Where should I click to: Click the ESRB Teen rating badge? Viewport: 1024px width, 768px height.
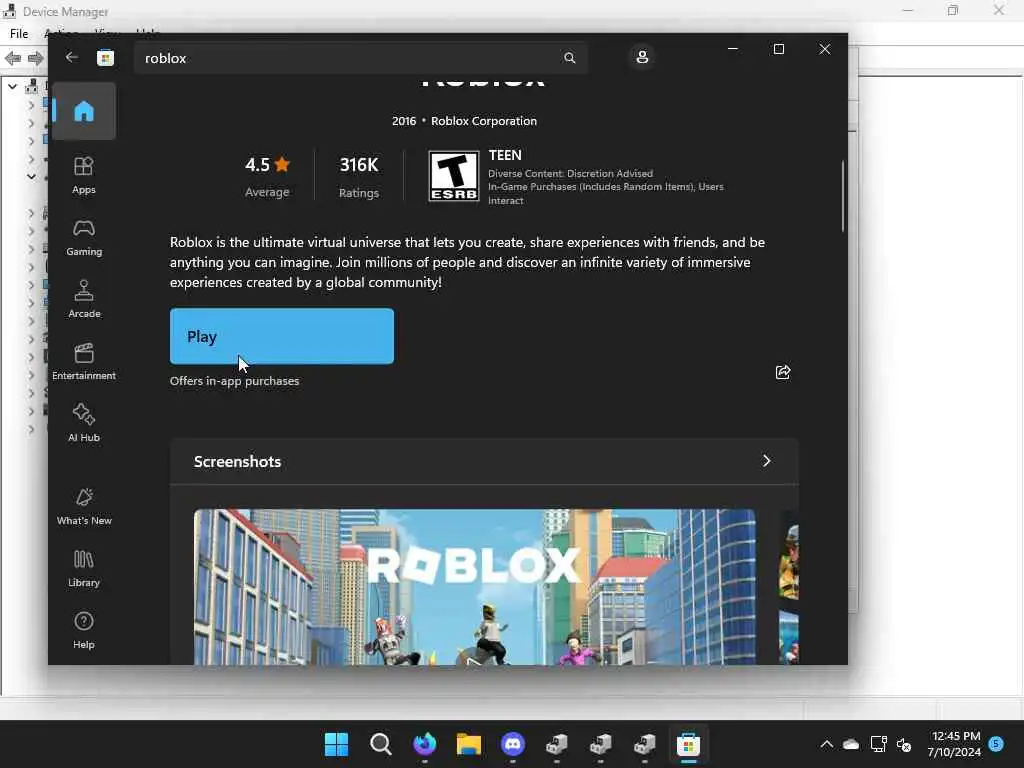pos(454,176)
